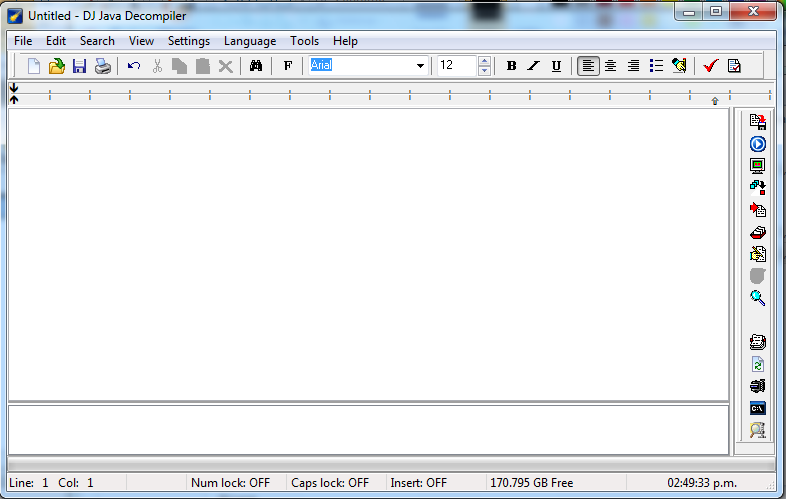Click the red checkmark icon
786x499 pixels.
710,66
